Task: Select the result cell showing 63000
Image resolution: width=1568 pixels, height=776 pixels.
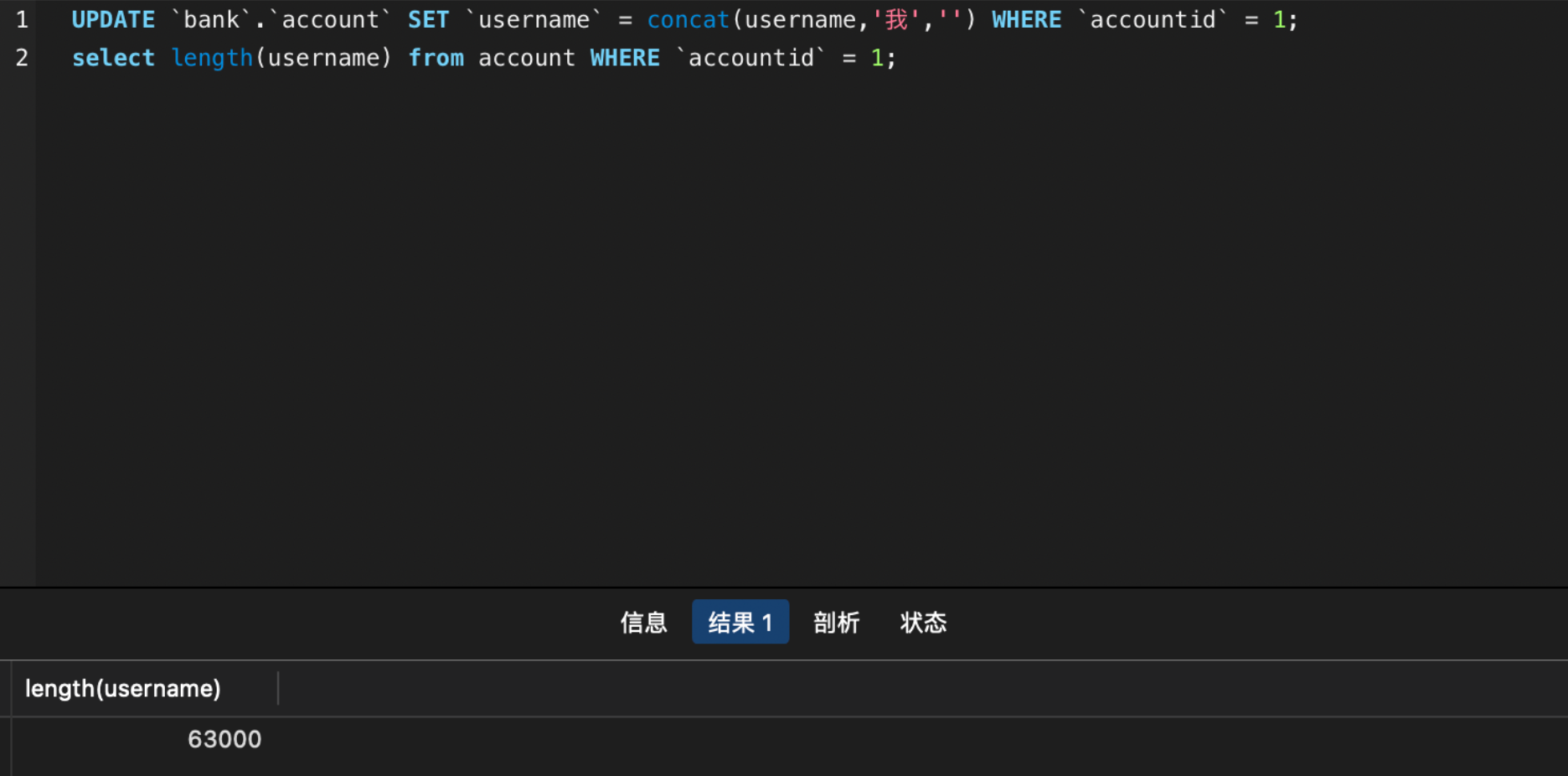Action: 224,738
